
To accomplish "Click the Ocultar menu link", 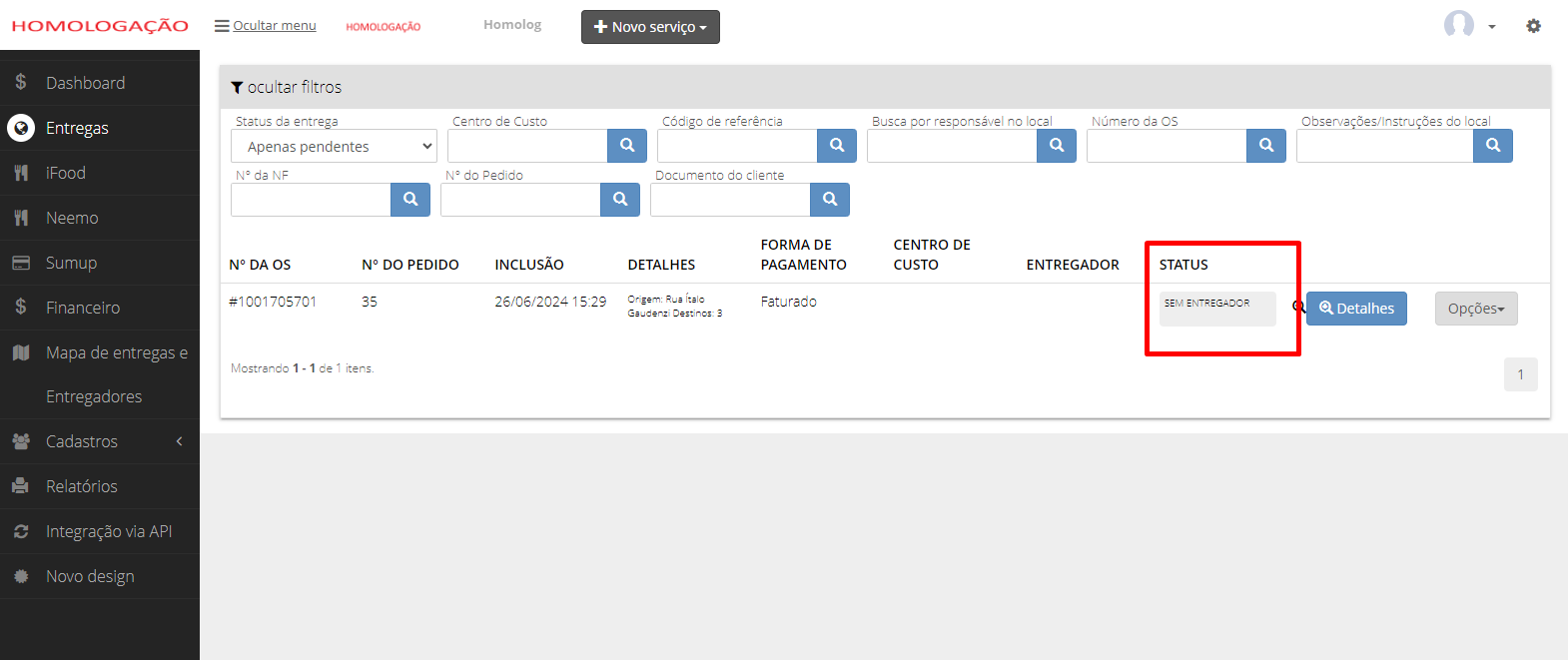I will [x=266, y=26].
